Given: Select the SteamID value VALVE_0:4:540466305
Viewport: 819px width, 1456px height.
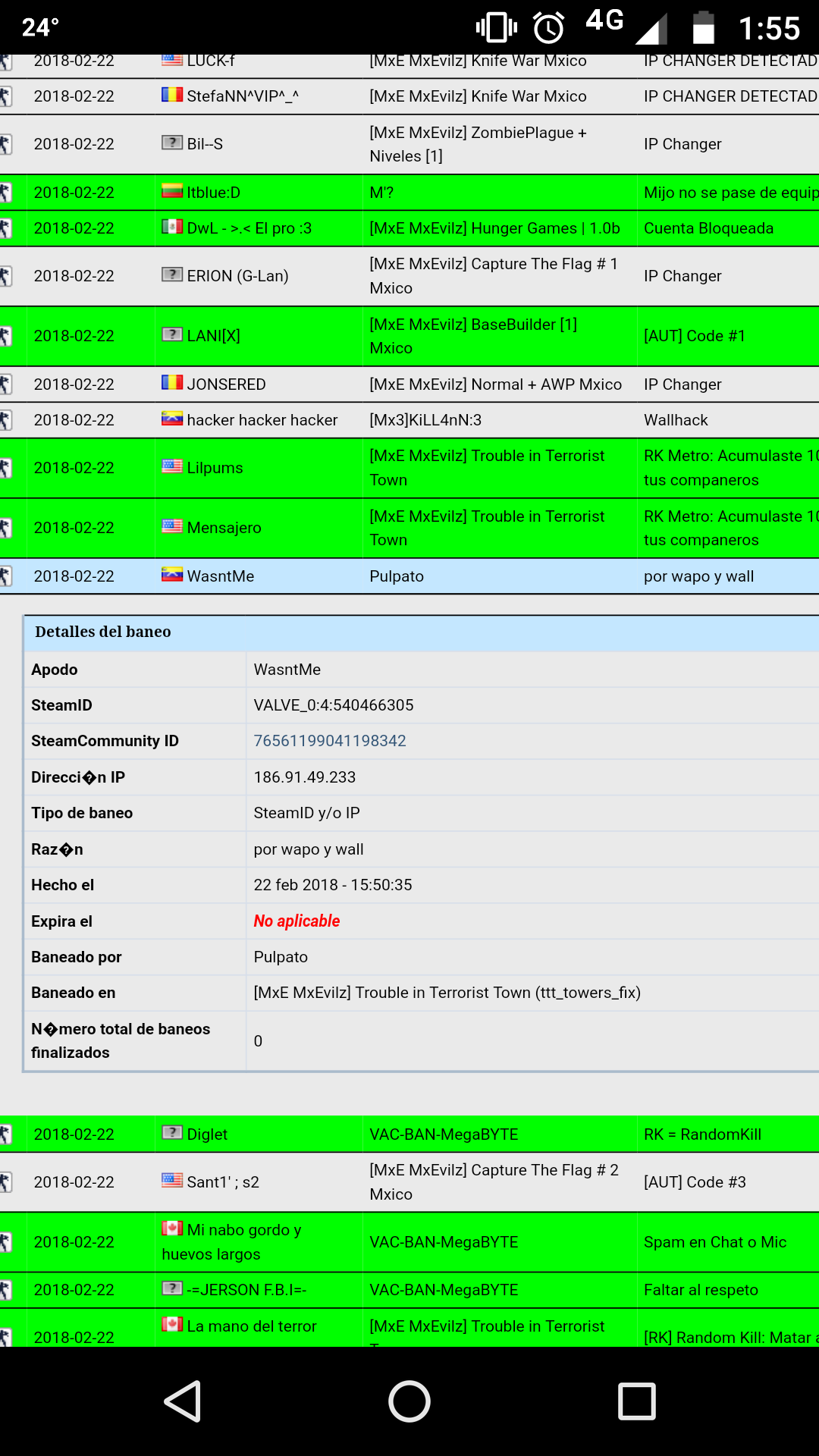Looking at the screenshot, I should pos(334,705).
